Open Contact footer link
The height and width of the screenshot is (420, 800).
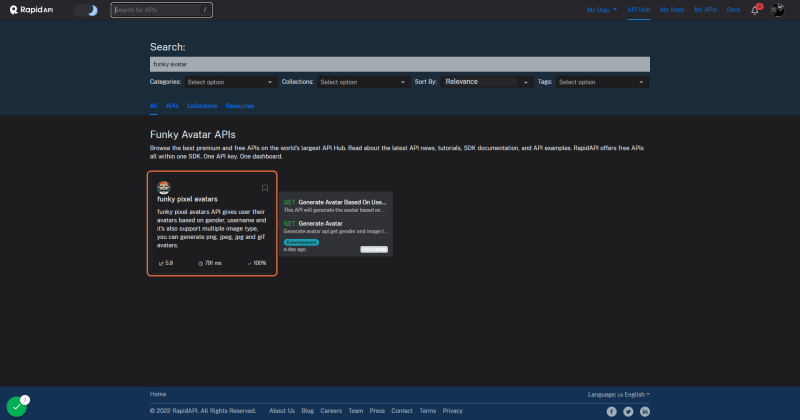402,411
